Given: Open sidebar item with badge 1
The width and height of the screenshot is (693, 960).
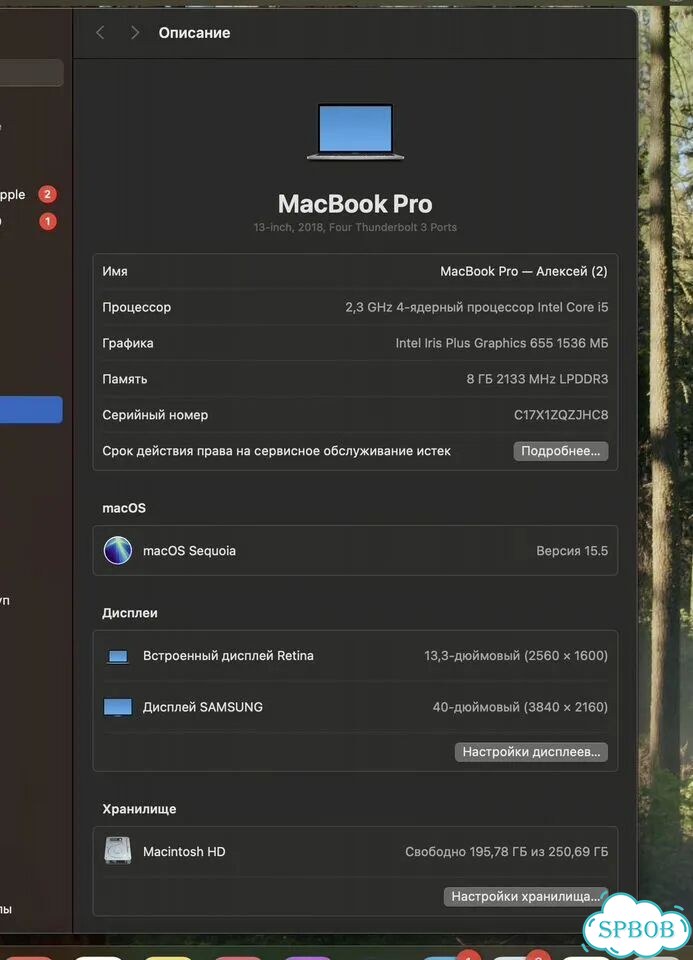Looking at the screenshot, I should 28,221.
